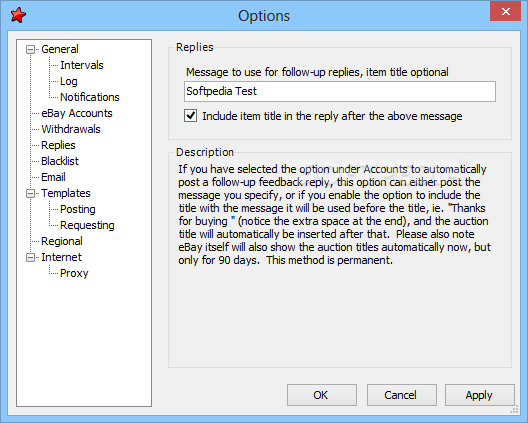Select Email in the options tree
528x423 pixels.
pos(53,177)
